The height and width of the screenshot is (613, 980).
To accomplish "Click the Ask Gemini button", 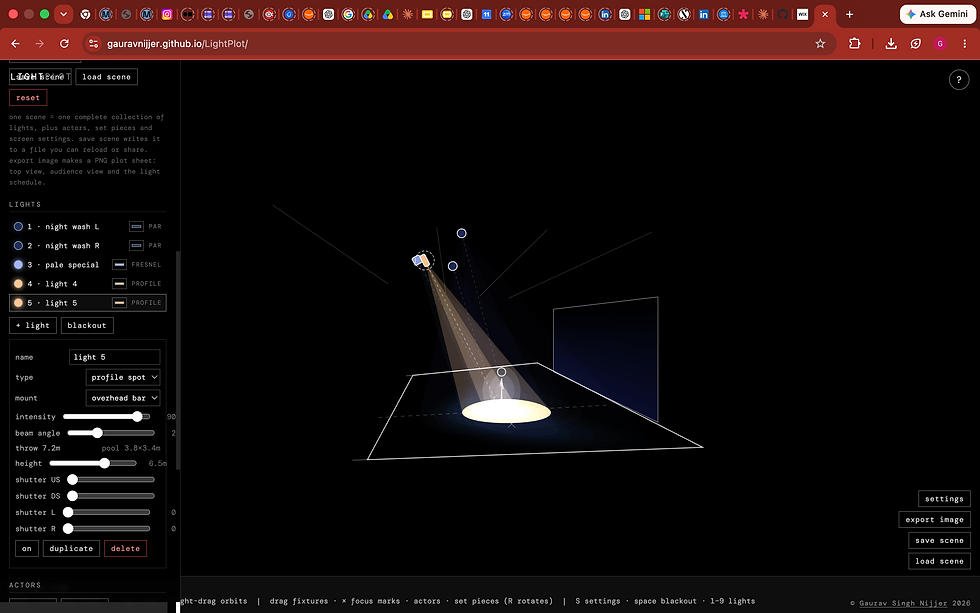I will [937, 14].
